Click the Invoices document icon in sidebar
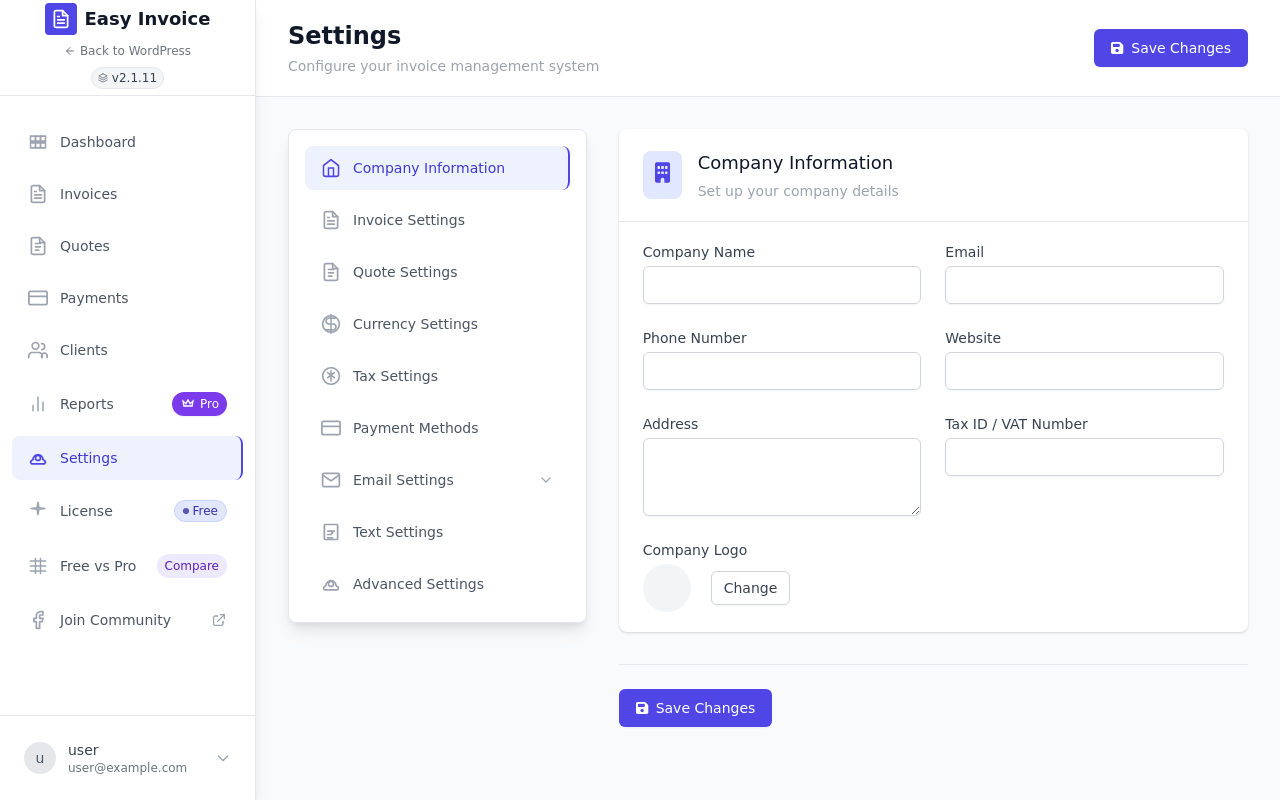Screen dimensions: 1280x800 [38, 194]
